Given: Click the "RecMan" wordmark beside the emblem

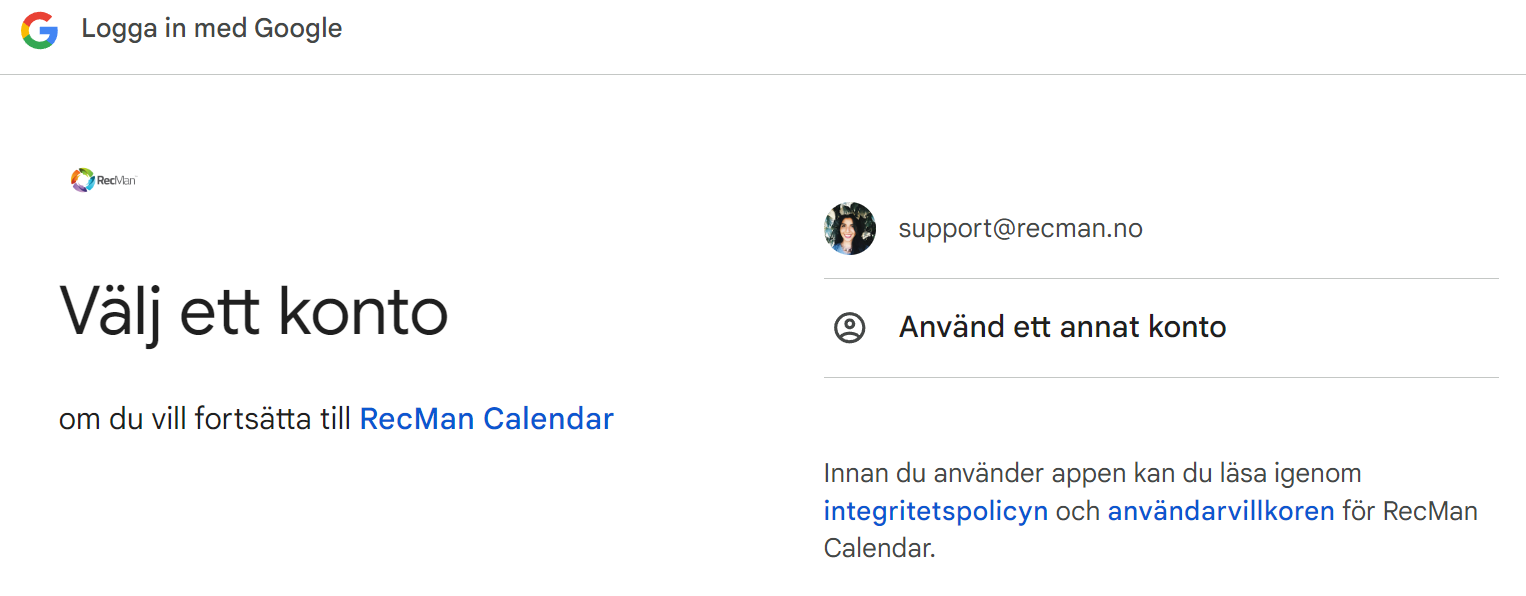Looking at the screenshot, I should click(x=116, y=181).
